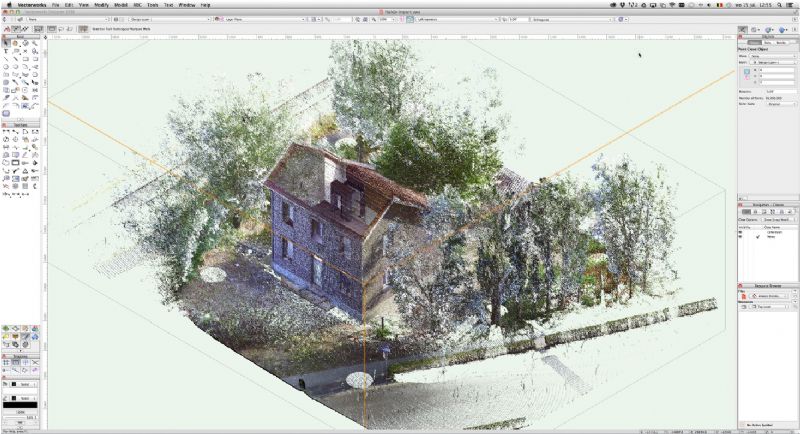
Task: Toggle the Snap to Object snapping option
Action: click(x=15, y=362)
